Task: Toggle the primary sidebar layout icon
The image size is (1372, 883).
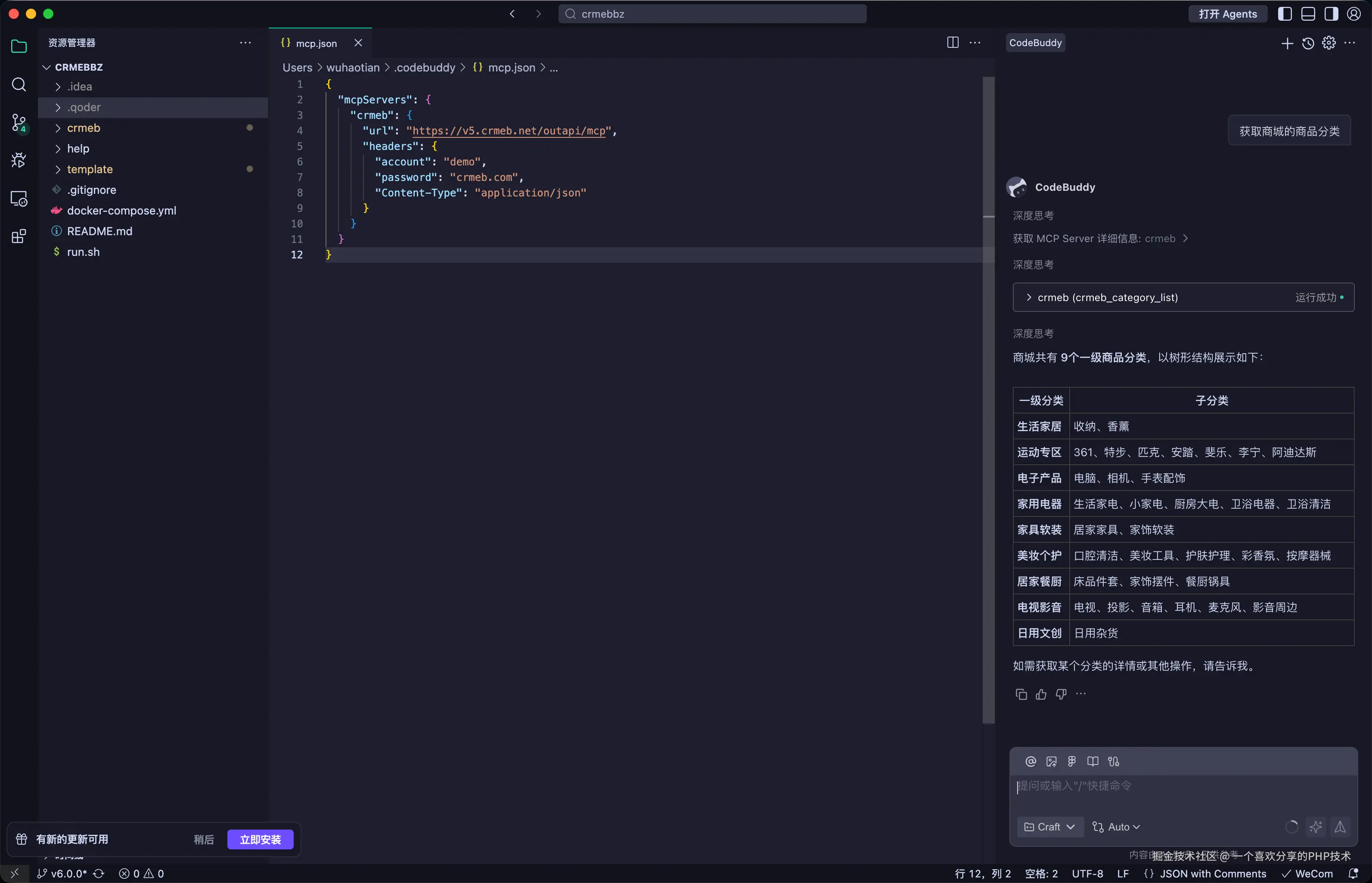Action: 1285,14
